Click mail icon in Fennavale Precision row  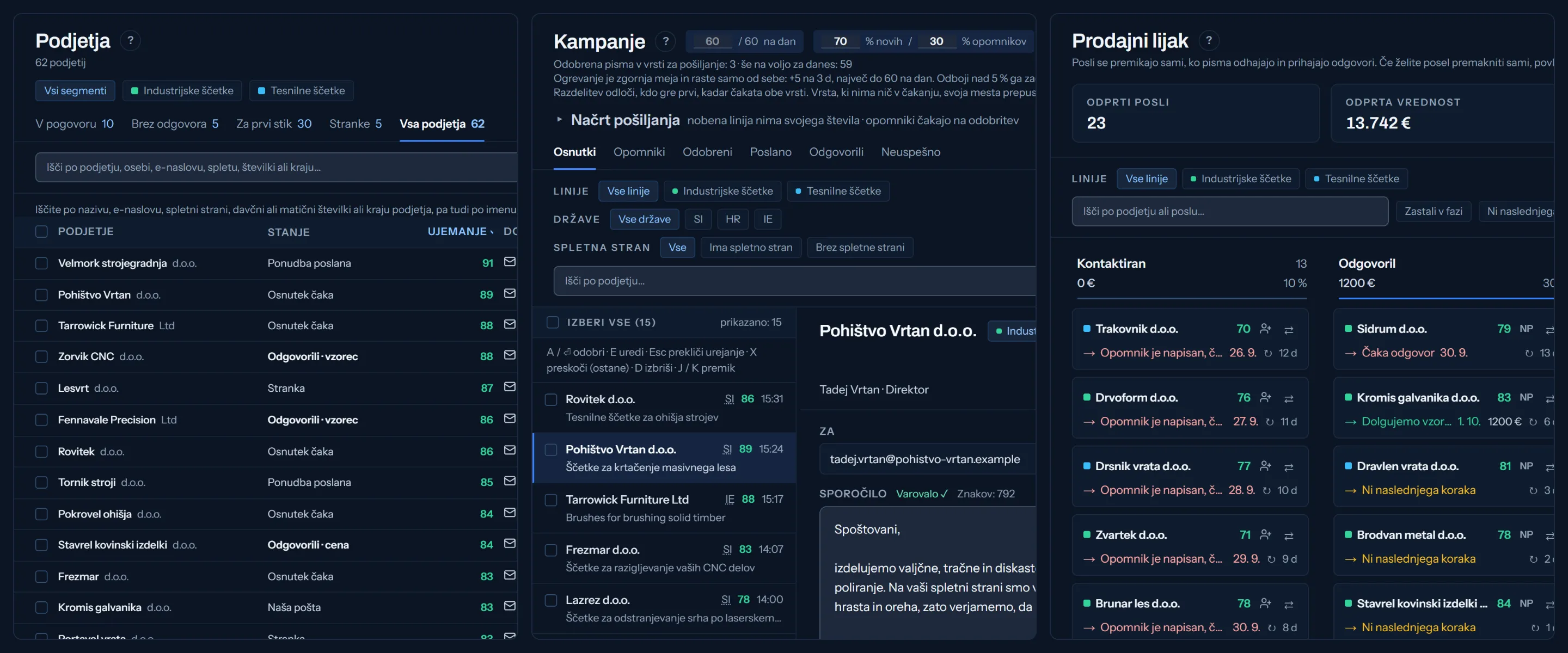(x=510, y=418)
